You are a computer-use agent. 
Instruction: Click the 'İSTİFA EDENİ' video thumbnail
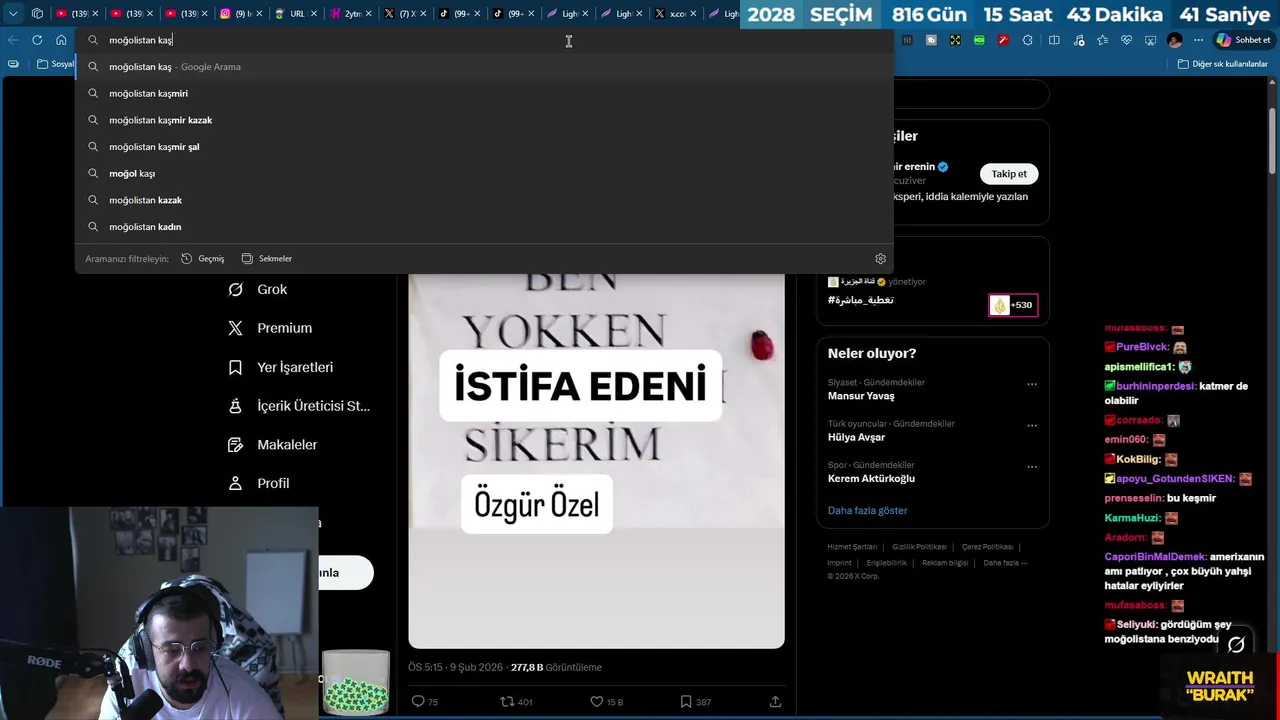[596, 461]
